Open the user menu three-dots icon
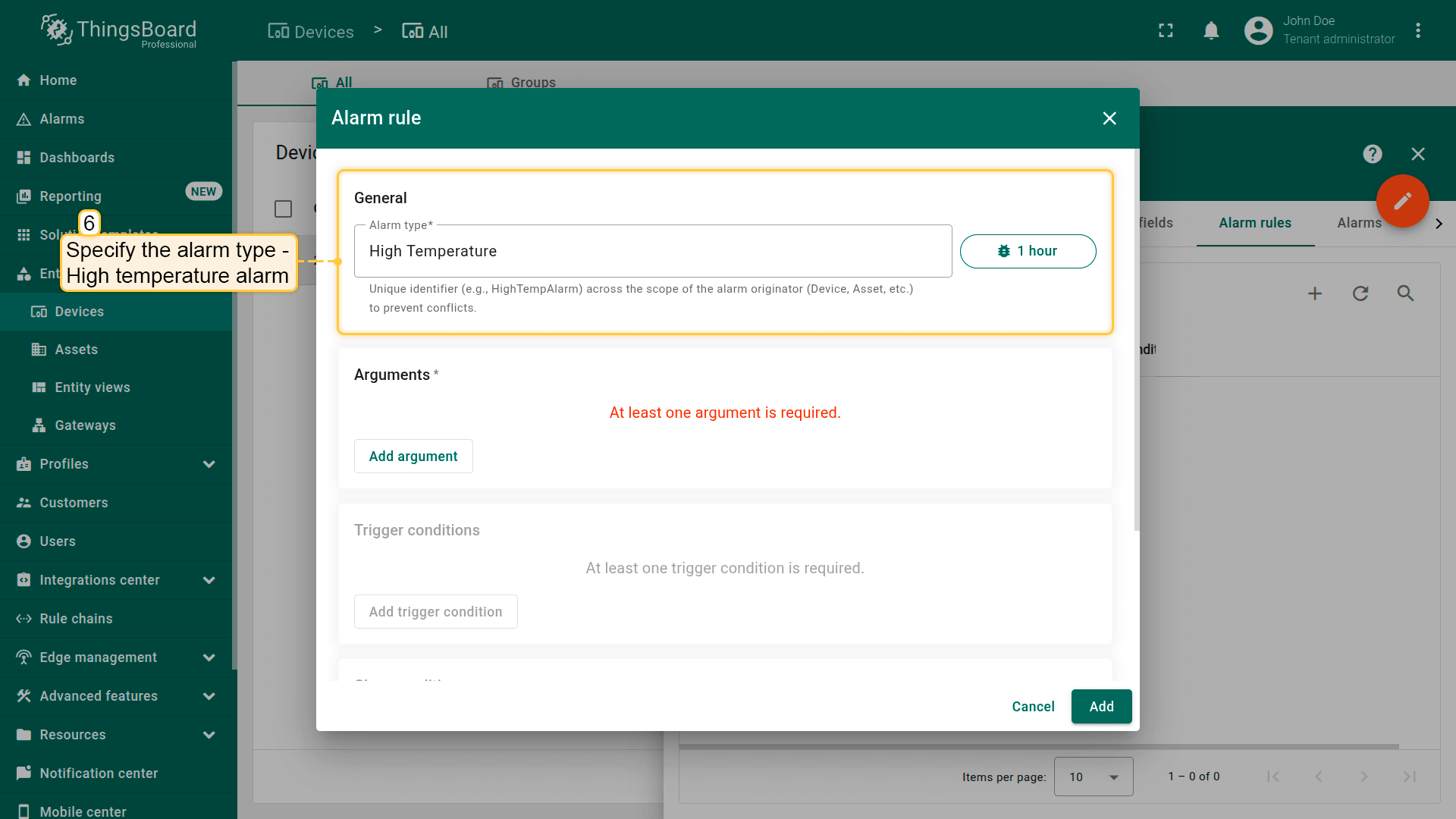 (x=1418, y=31)
